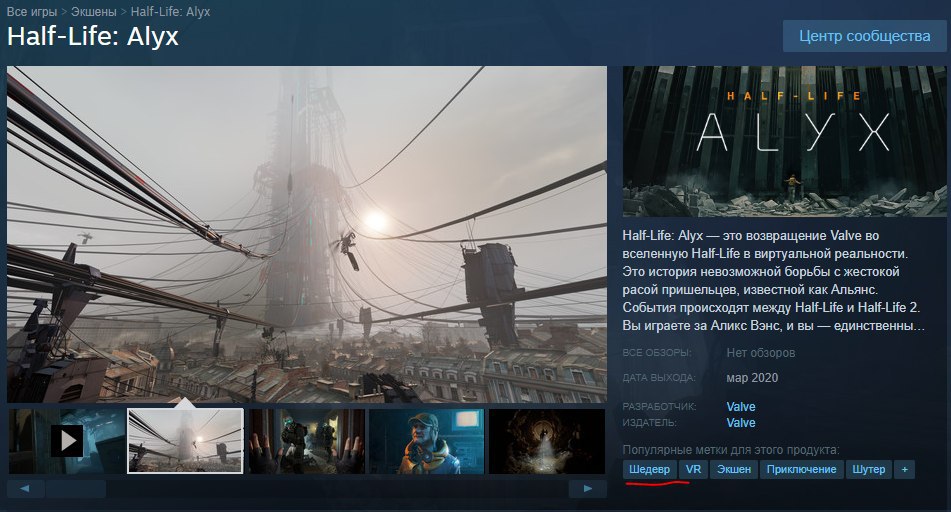
Task: Click the release date 'мар 2020'
Action: (x=752, y=377)
